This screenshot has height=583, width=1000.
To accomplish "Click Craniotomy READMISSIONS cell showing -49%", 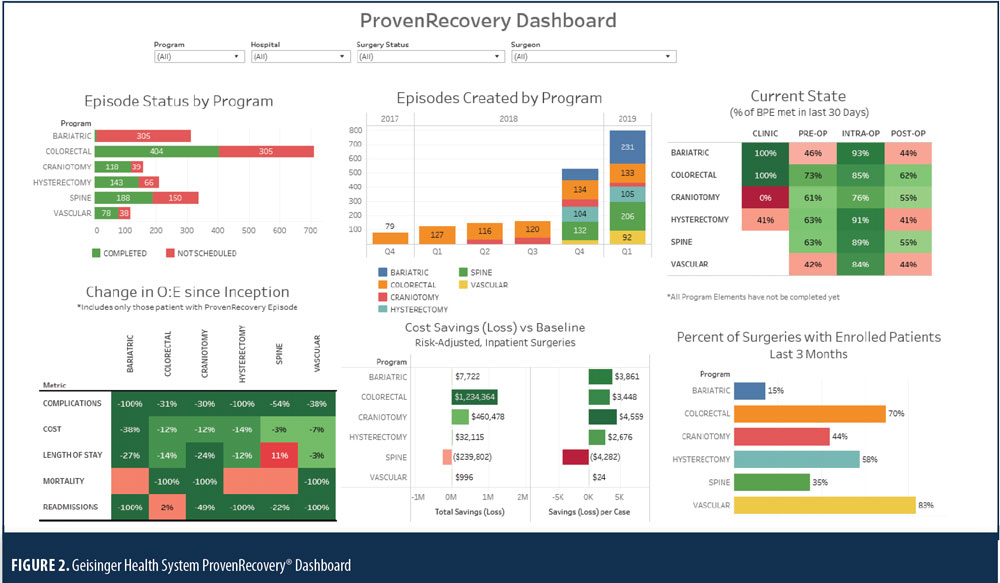I will (205, 507).
